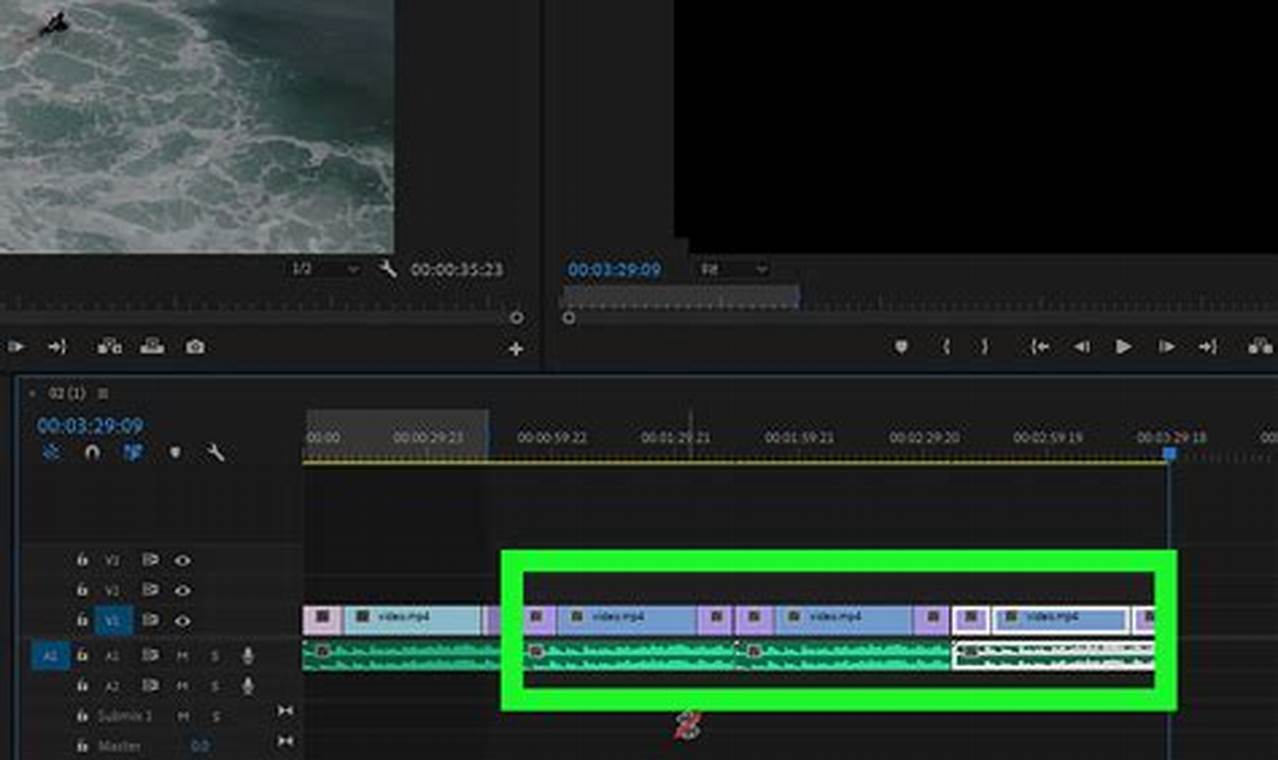The height and width of the screenshot is (760, 1278).
Task: Select the light teal video.mp4 clip
Action: [412, 619]
